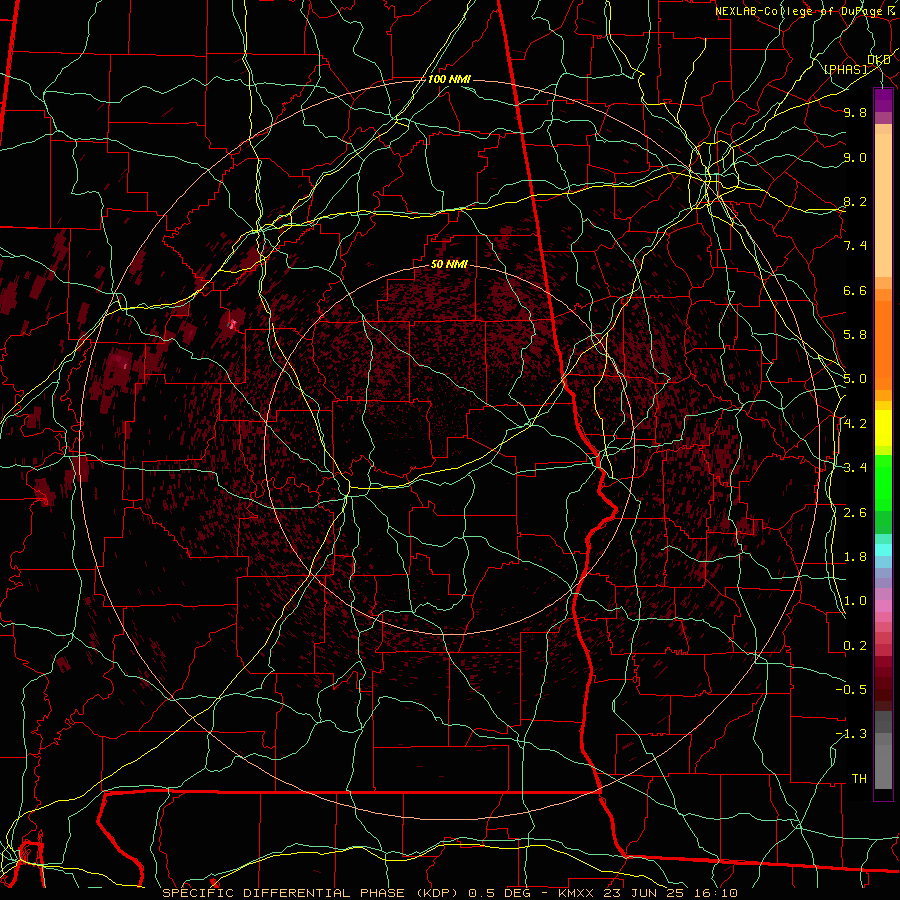Pick the cyan color bar segment
The image size is (900, 900).
click(x=883, y=549)
